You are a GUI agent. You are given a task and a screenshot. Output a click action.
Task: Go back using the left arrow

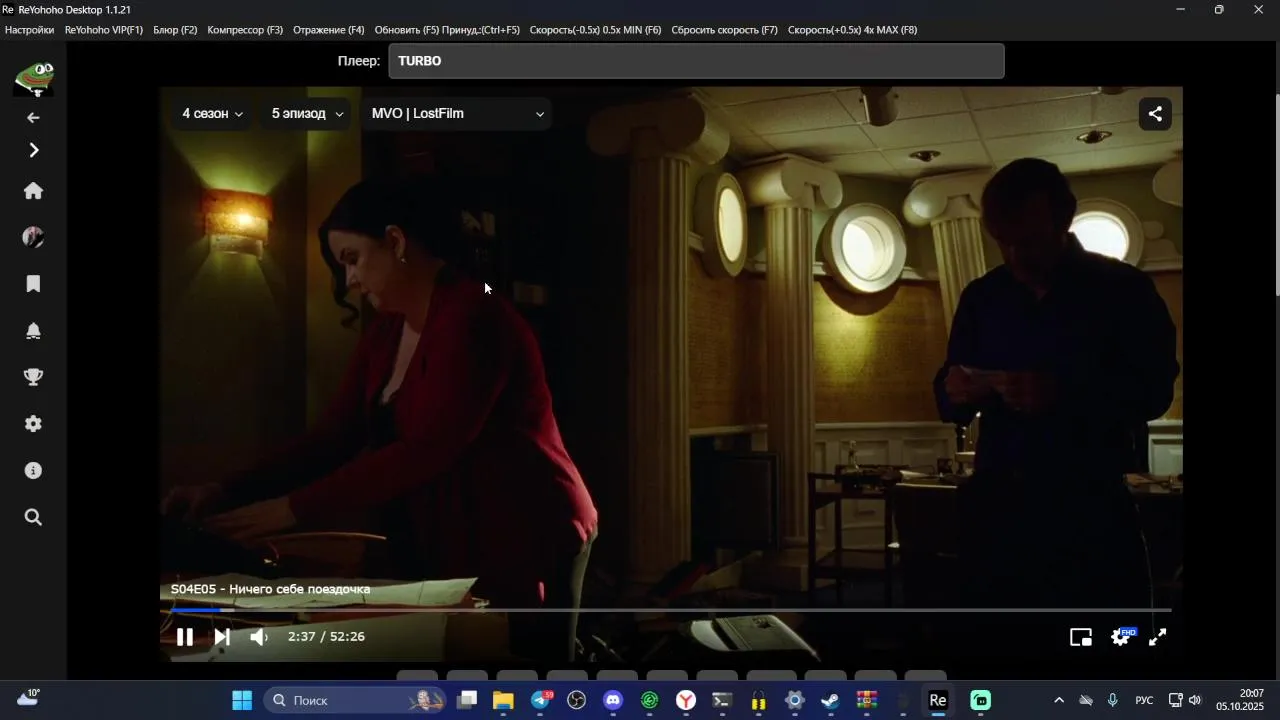pyautogui.click(x=33, y=118)
